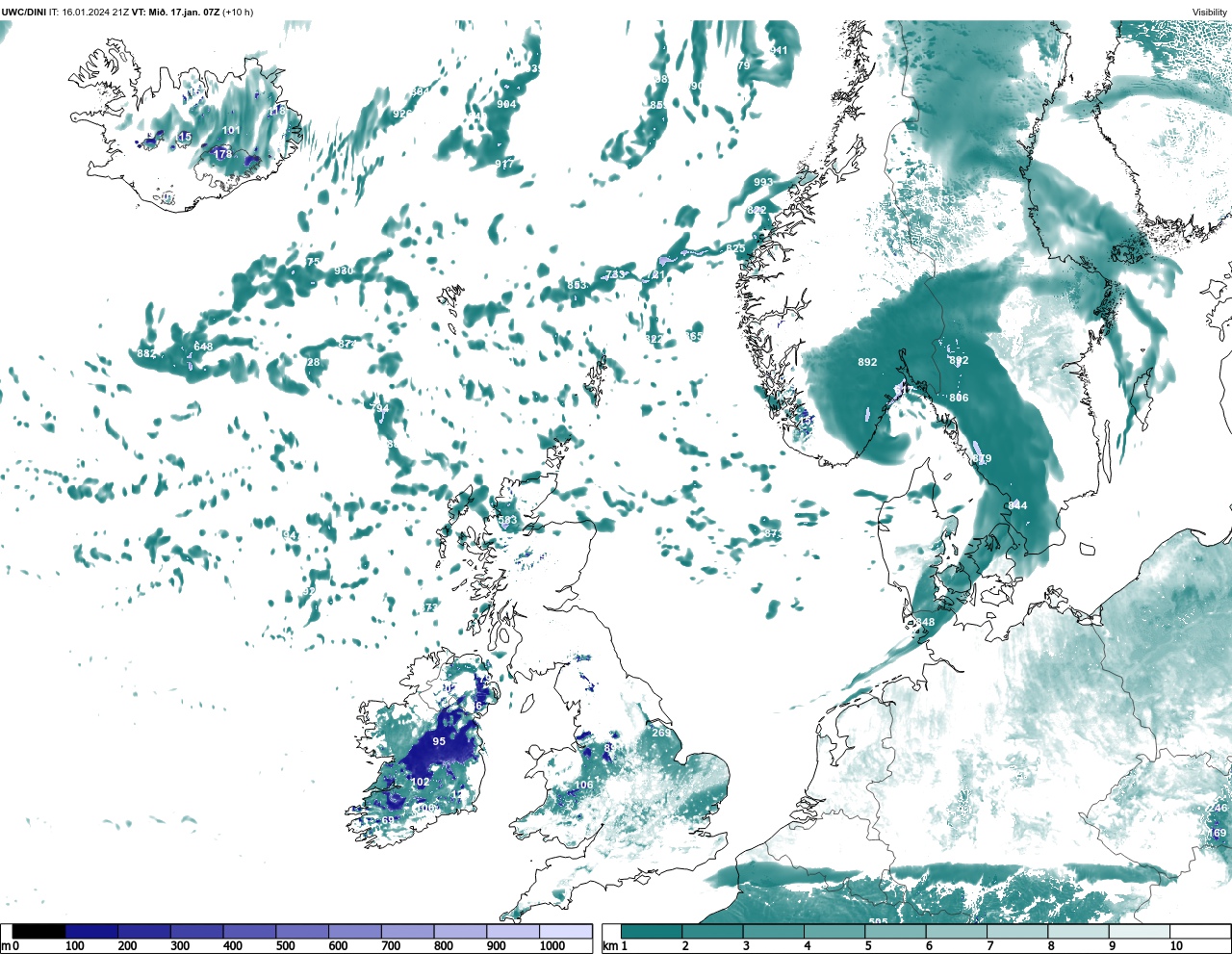Click the 'UWC/DINI' header text
The width and height of the screenshot is (1232, 954).
click(24, 12)
